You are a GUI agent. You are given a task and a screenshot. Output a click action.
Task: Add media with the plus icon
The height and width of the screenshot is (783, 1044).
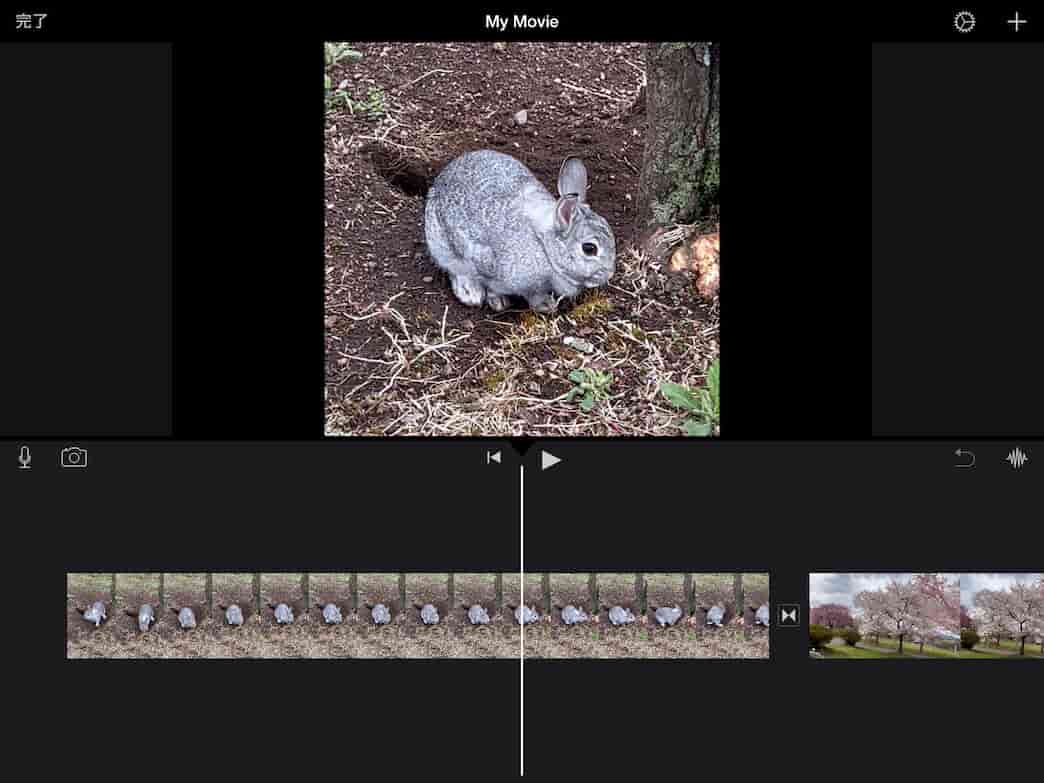[x=1016, y=22]
